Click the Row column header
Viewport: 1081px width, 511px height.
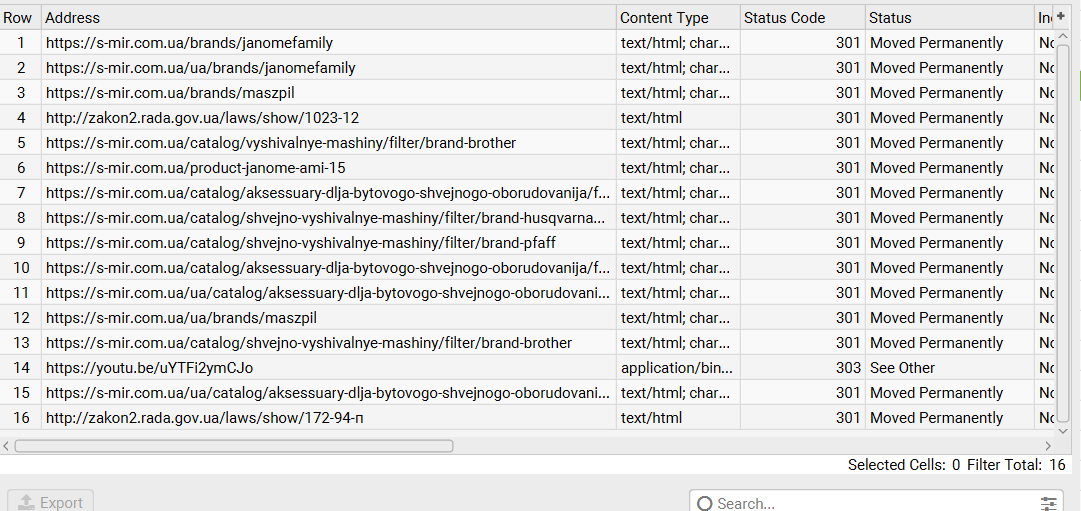(x=18, y=18)
